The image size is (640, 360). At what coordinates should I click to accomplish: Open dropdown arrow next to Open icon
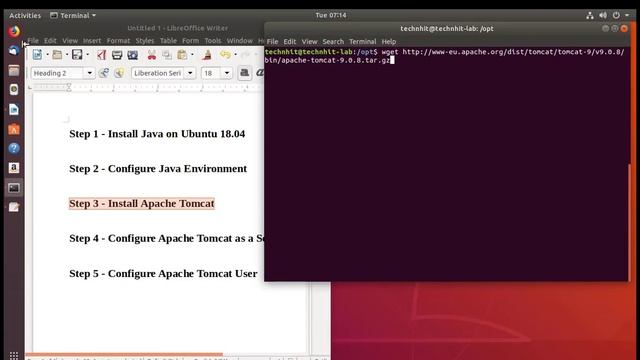click(67, 54)
